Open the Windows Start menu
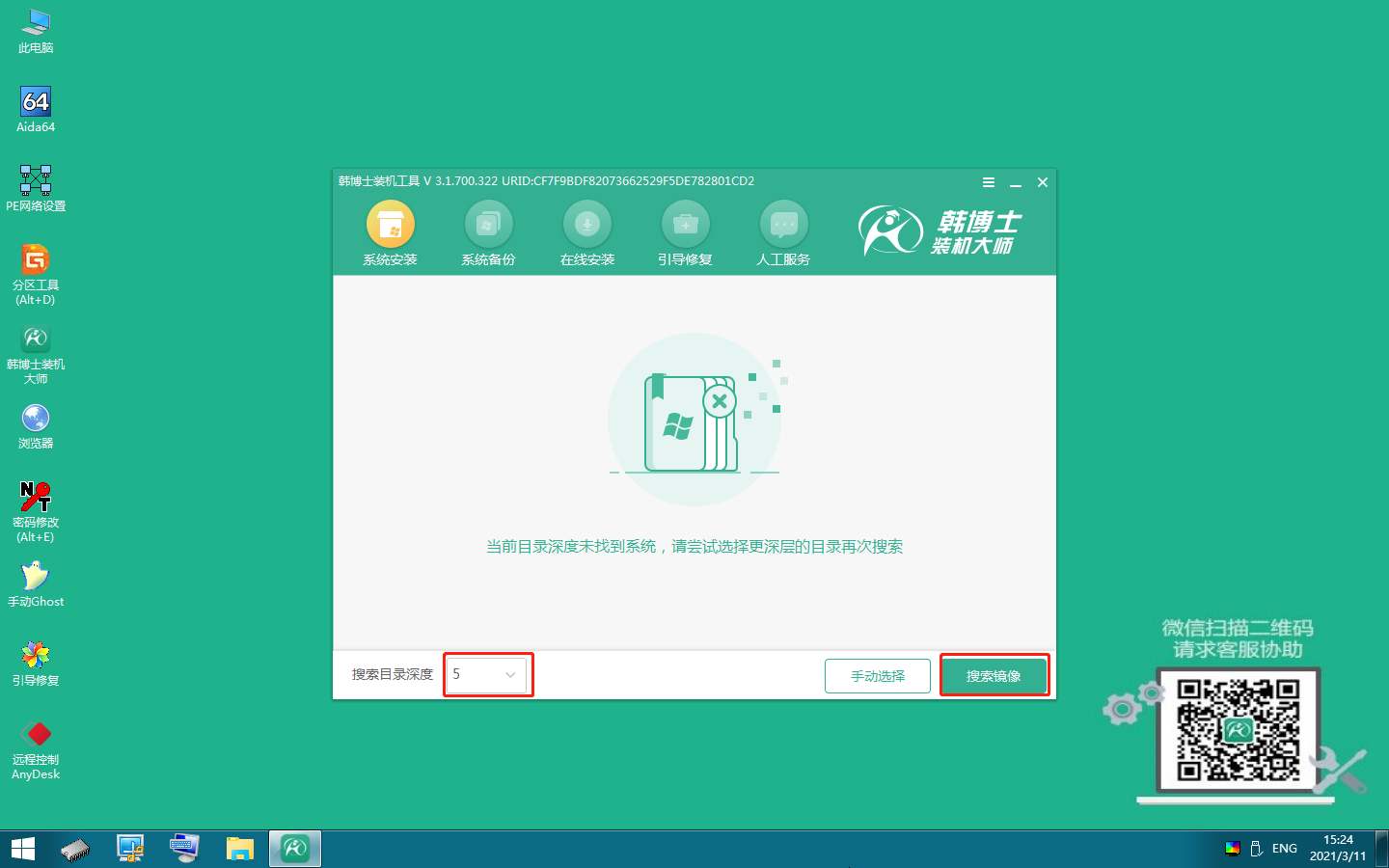 21,849
